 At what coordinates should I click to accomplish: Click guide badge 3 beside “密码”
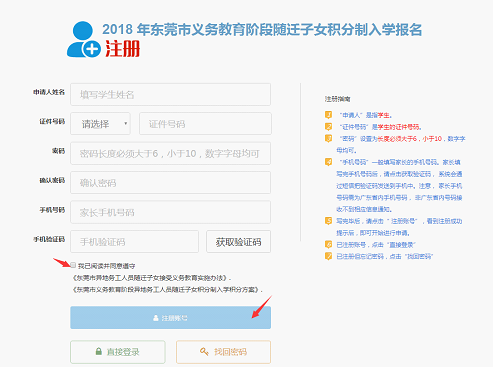click(328, 138)
